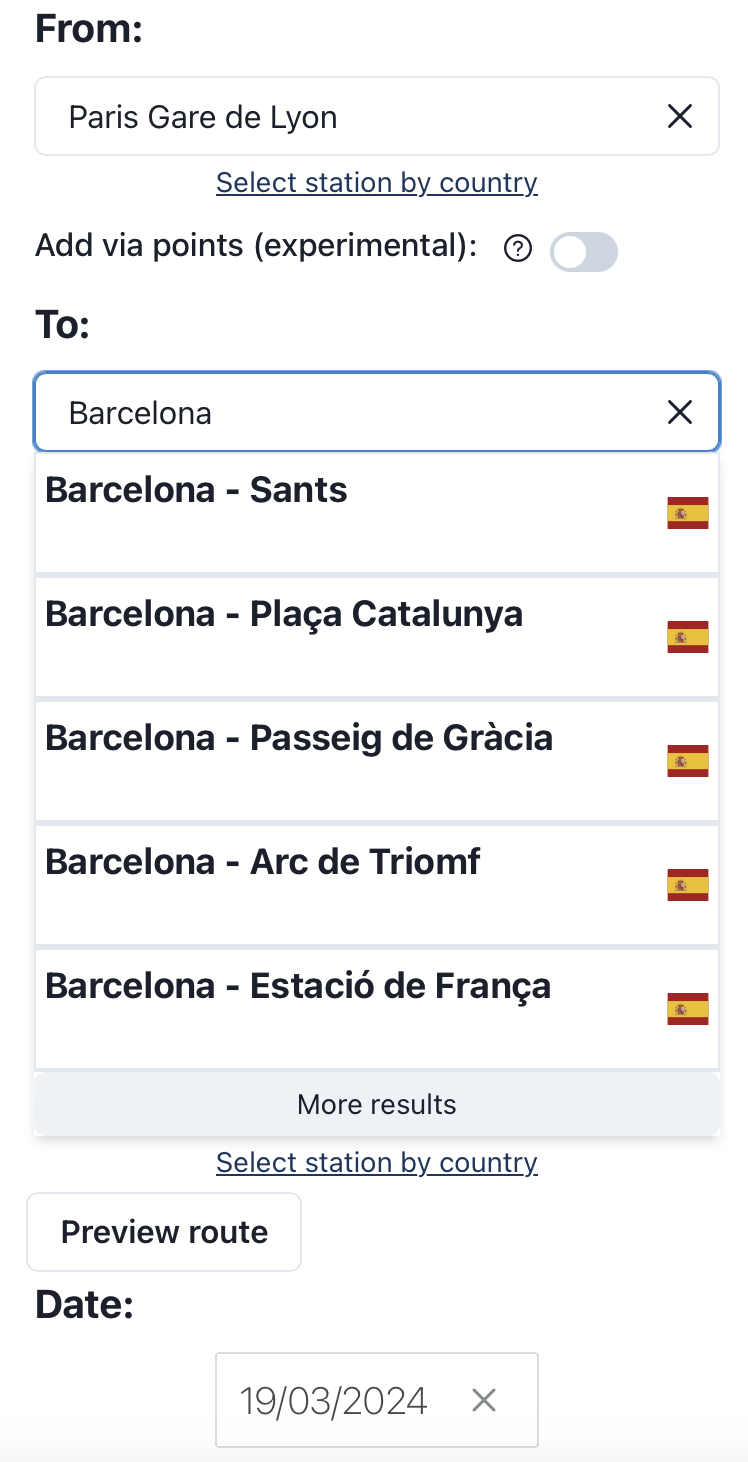Click the flag next to Arc de Triomf
748x1462 pixels.
click(x=688, y=885)
